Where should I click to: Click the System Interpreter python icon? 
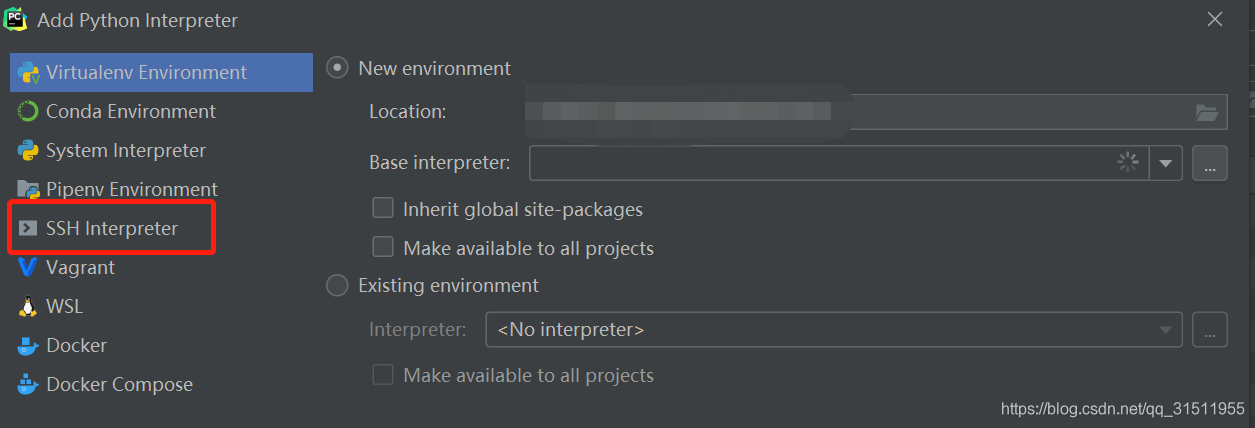(x=28, y=151)
